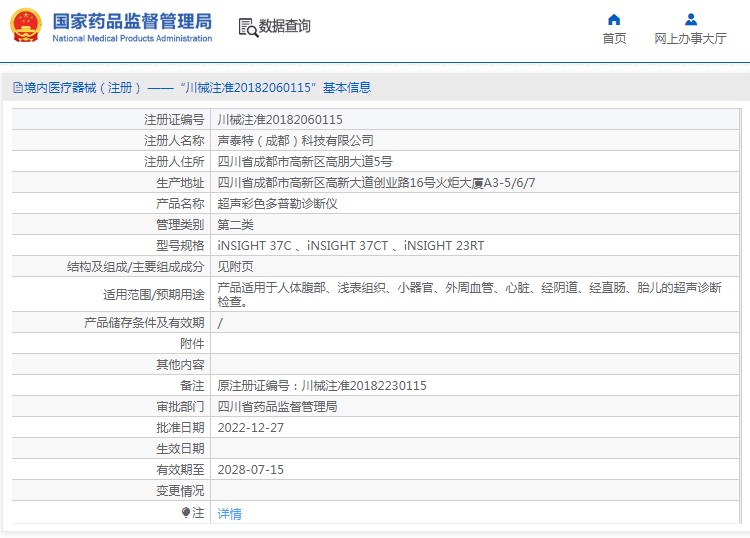750x538 pixels.
Task: Open the 详情 details link
Action: 230,514
